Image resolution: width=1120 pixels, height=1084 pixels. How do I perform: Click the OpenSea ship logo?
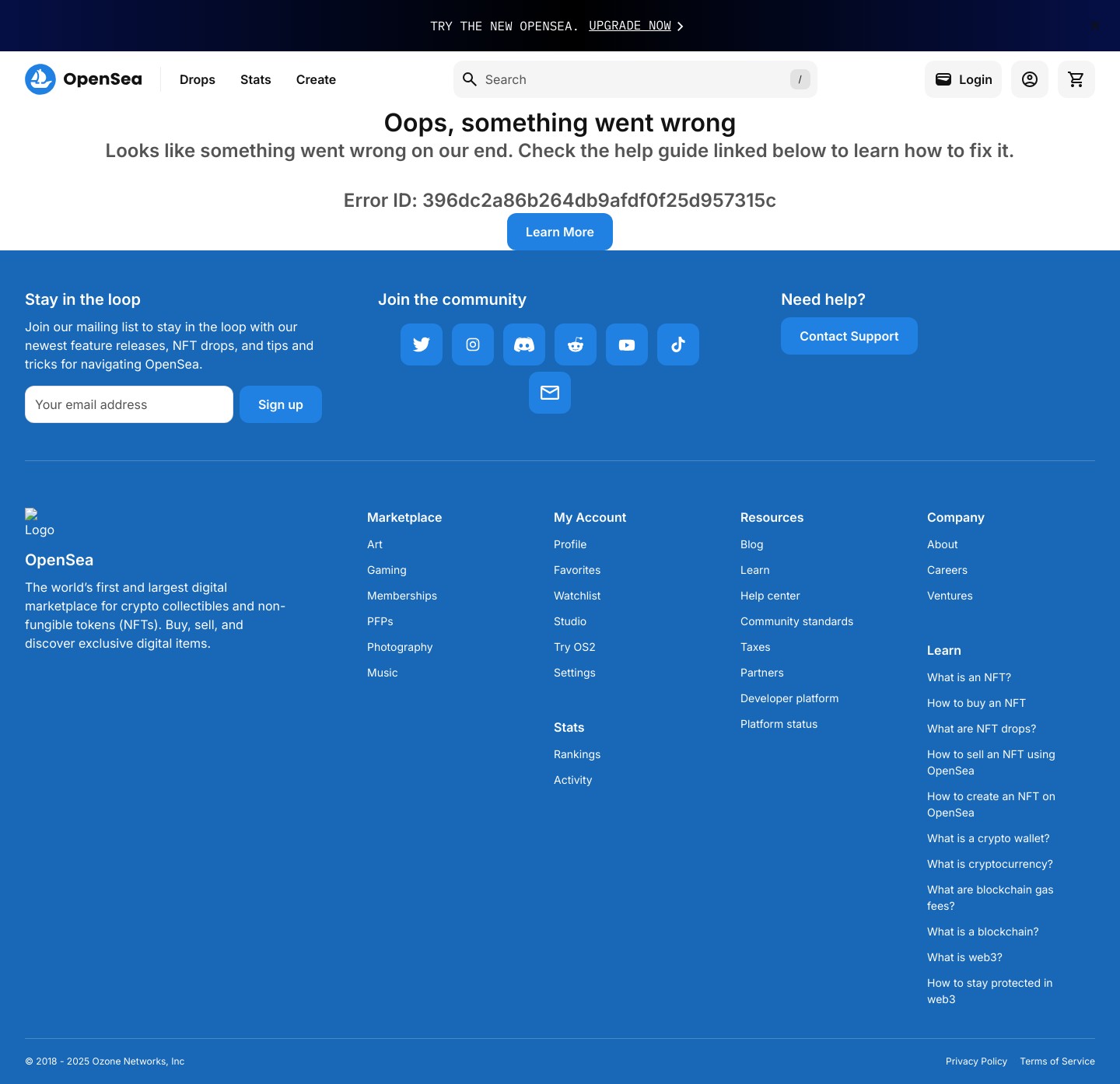tap(40, 79)
